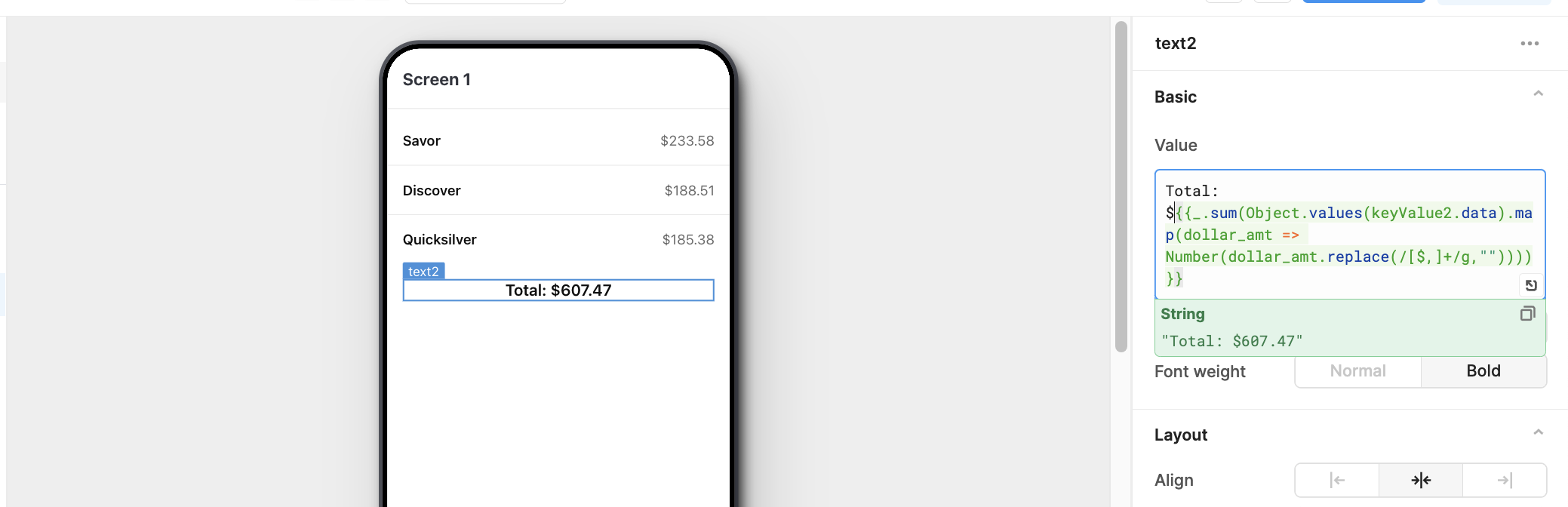Select the Quicksilver row in the phone preview
This screenshot has width=1568, height=507.
(x=558, y=240)
